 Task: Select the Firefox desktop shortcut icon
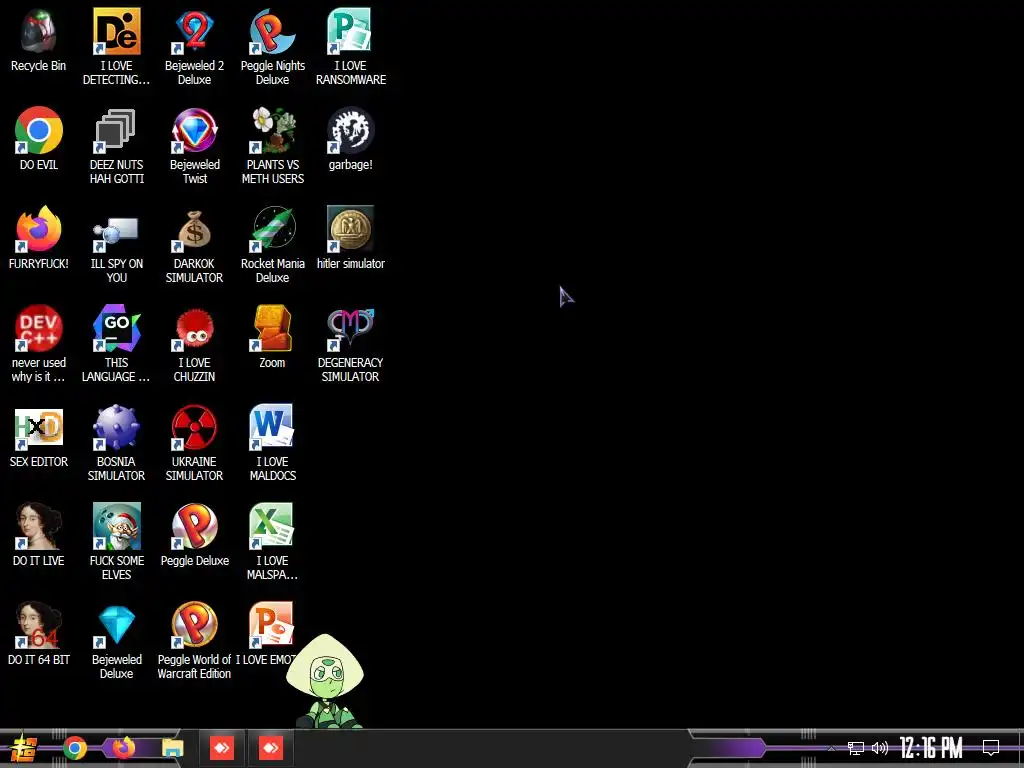39,229
